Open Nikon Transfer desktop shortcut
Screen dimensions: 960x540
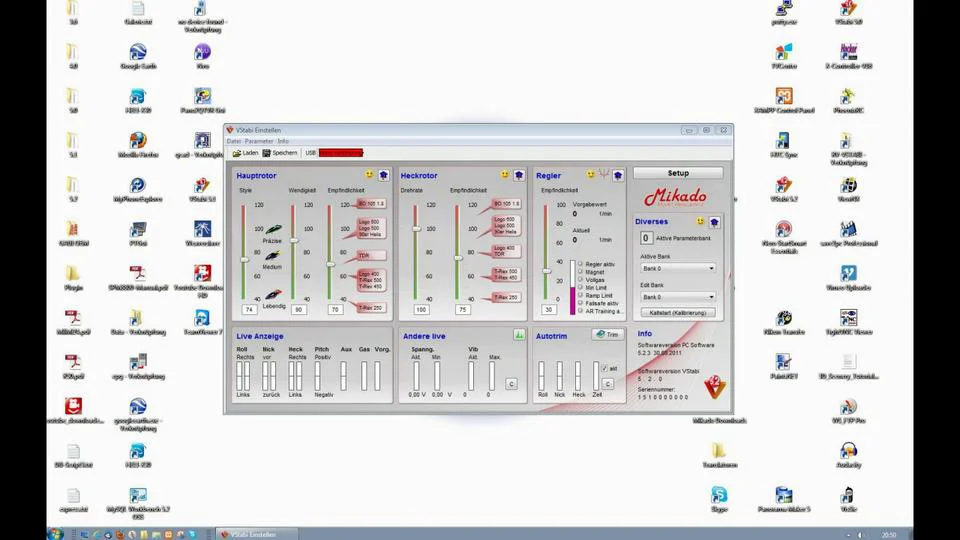click(x=784, y=323)
